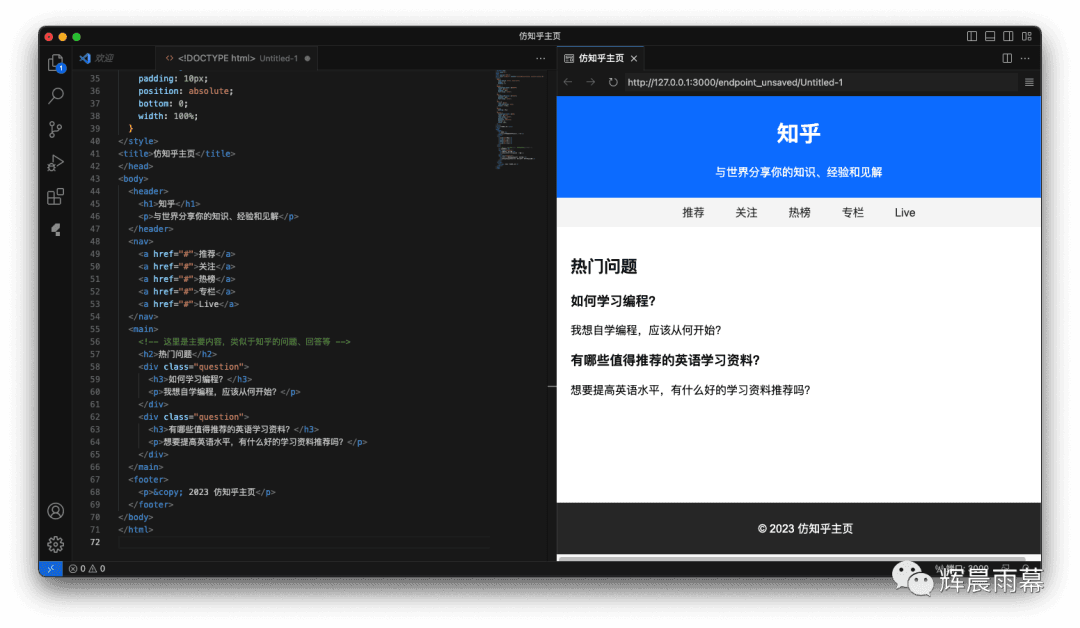This screenshot has width=1080, height=628.
Task: Go forward in the preview browser
Action: coord(590,82)
